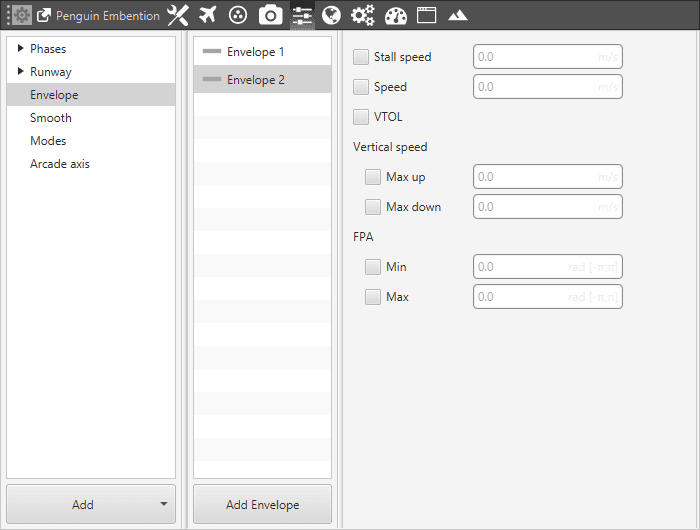The height and width of the screenshot is (530, 700).
Task: Open the window panel icon
Action: tap(426, 15)
